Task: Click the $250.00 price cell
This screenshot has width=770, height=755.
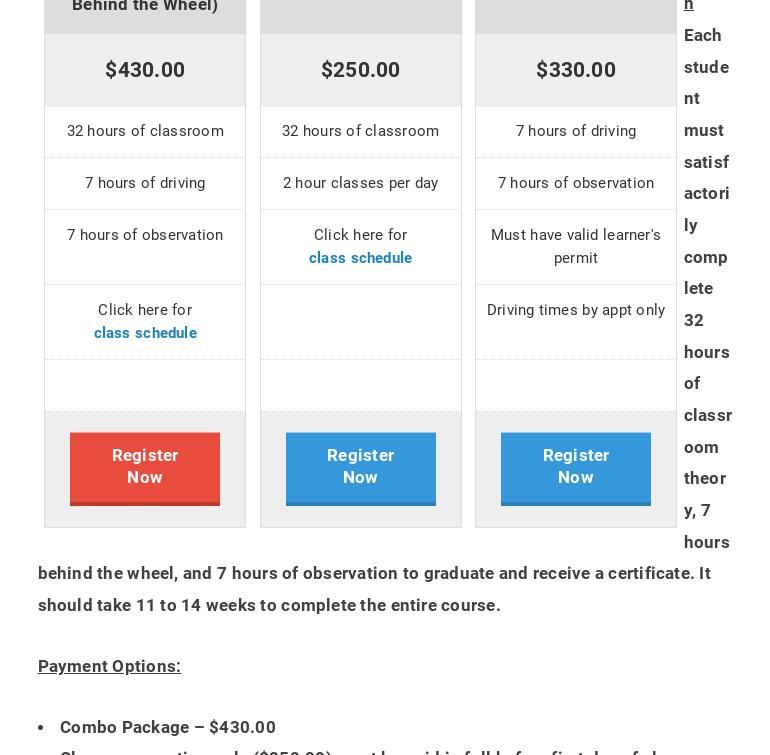Action: [x=360, y=70]
